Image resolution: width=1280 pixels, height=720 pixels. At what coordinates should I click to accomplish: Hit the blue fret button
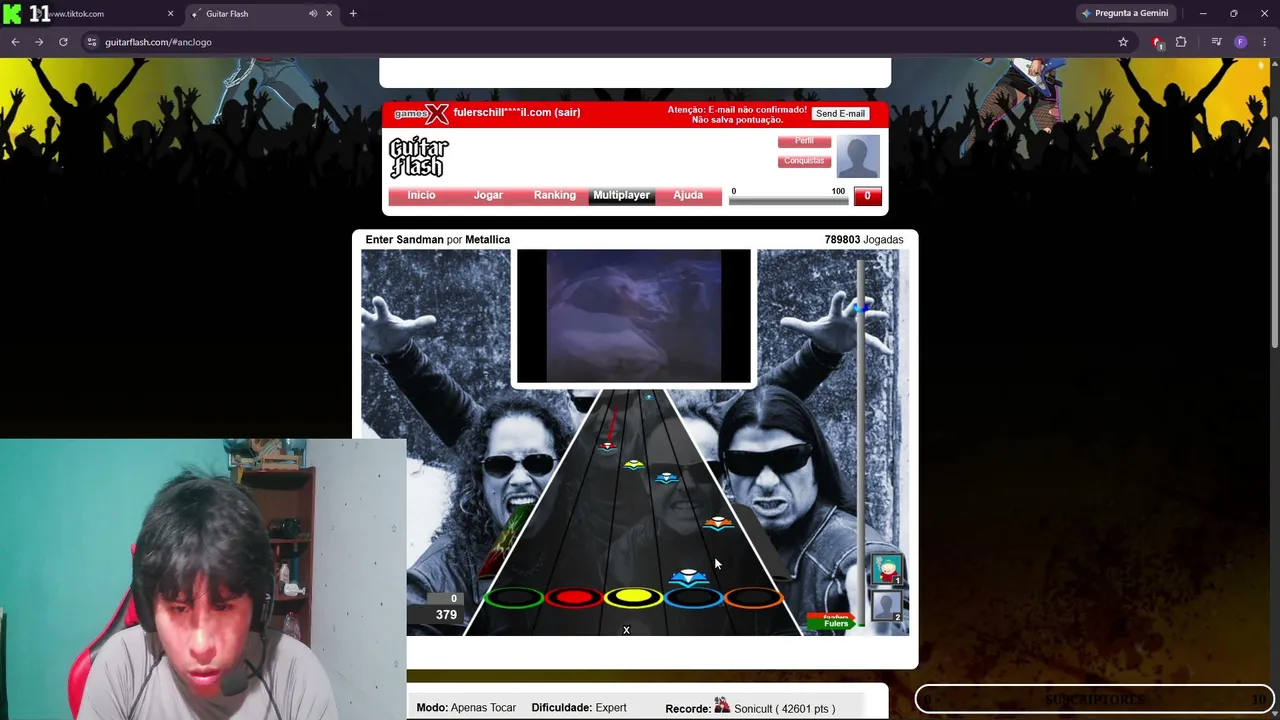point(694,598)
